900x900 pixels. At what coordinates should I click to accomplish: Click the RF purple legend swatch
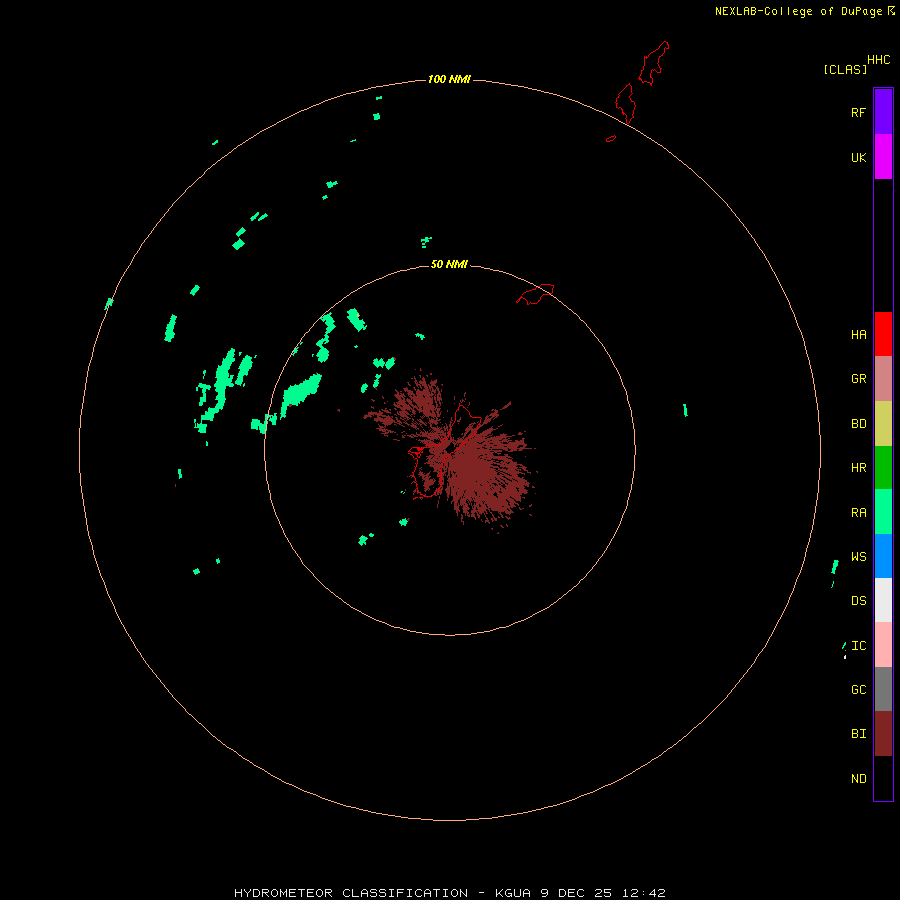[x=883, y=111]
